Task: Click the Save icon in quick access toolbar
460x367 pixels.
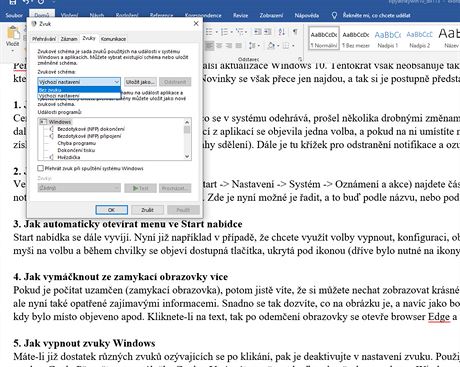Action: (13, 2)
